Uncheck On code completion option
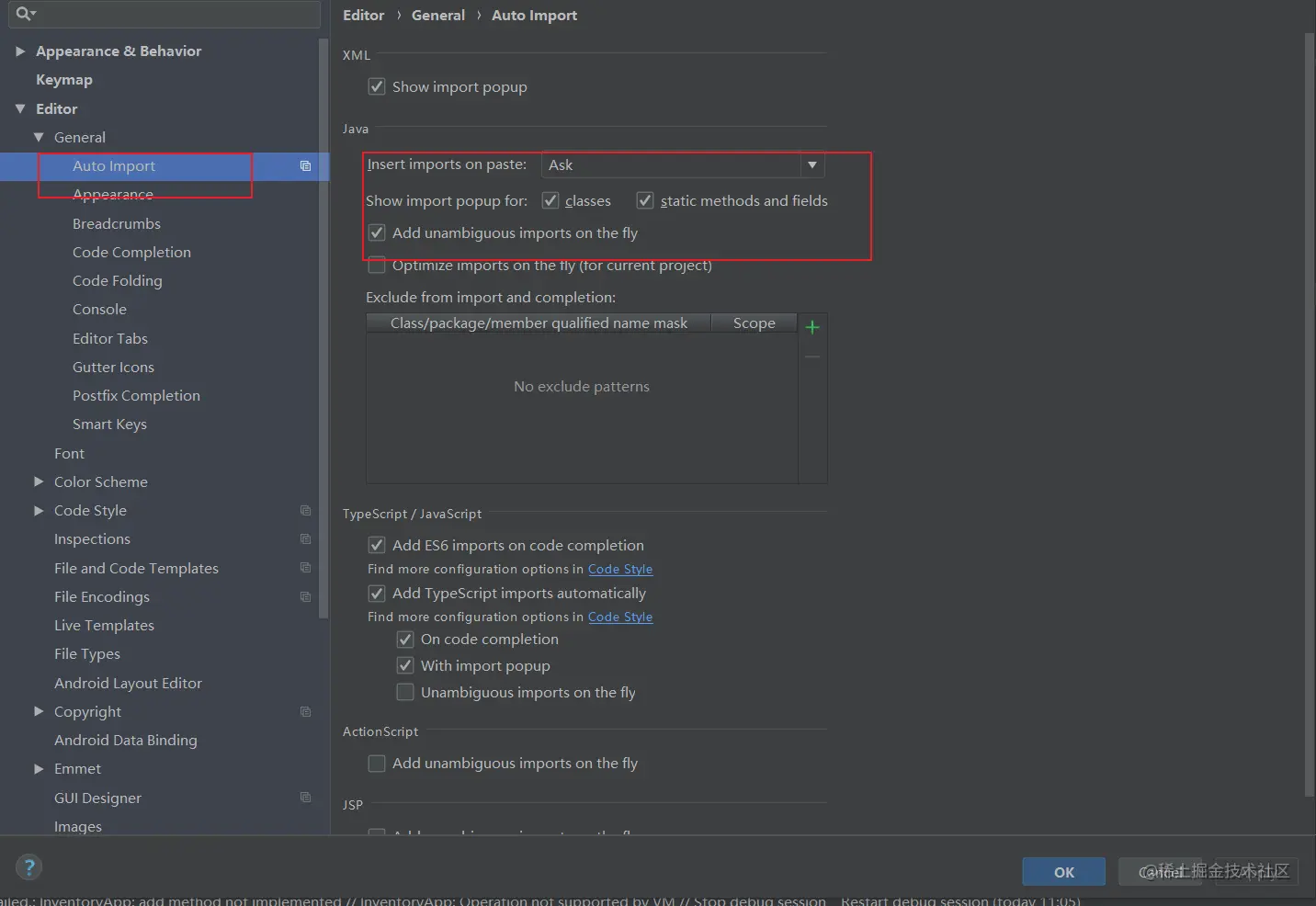The height and width of the screenshot is (906, 1316). pos(405,639)
